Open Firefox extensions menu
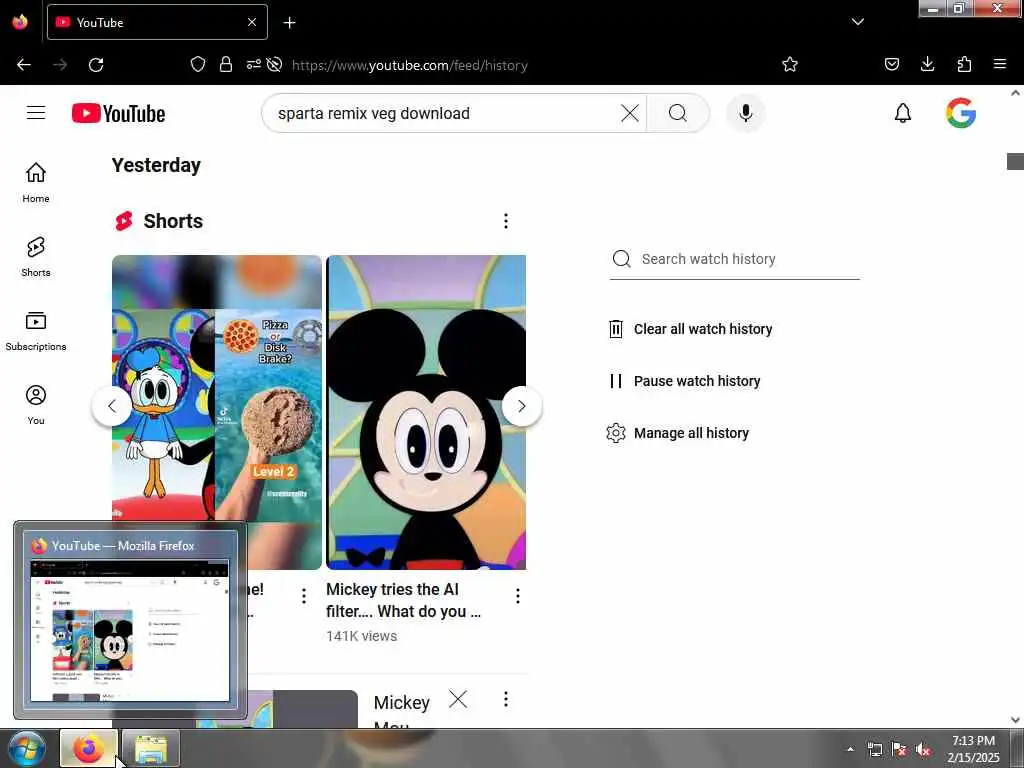 (964, 64)
